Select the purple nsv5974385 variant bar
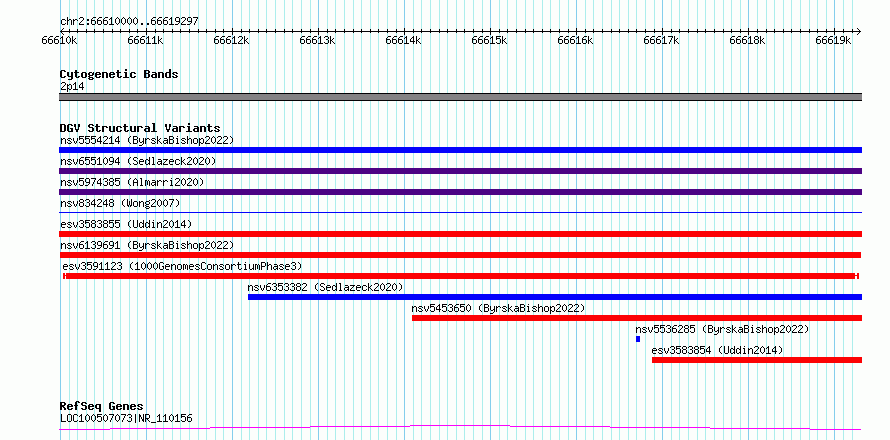 coord(460,192)
